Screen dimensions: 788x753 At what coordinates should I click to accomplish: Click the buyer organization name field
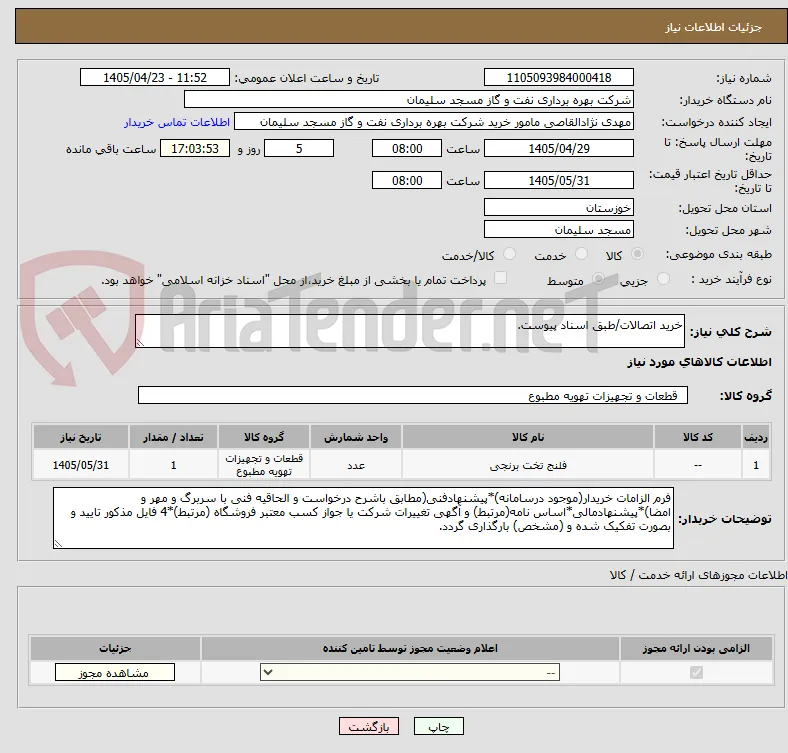409,100
